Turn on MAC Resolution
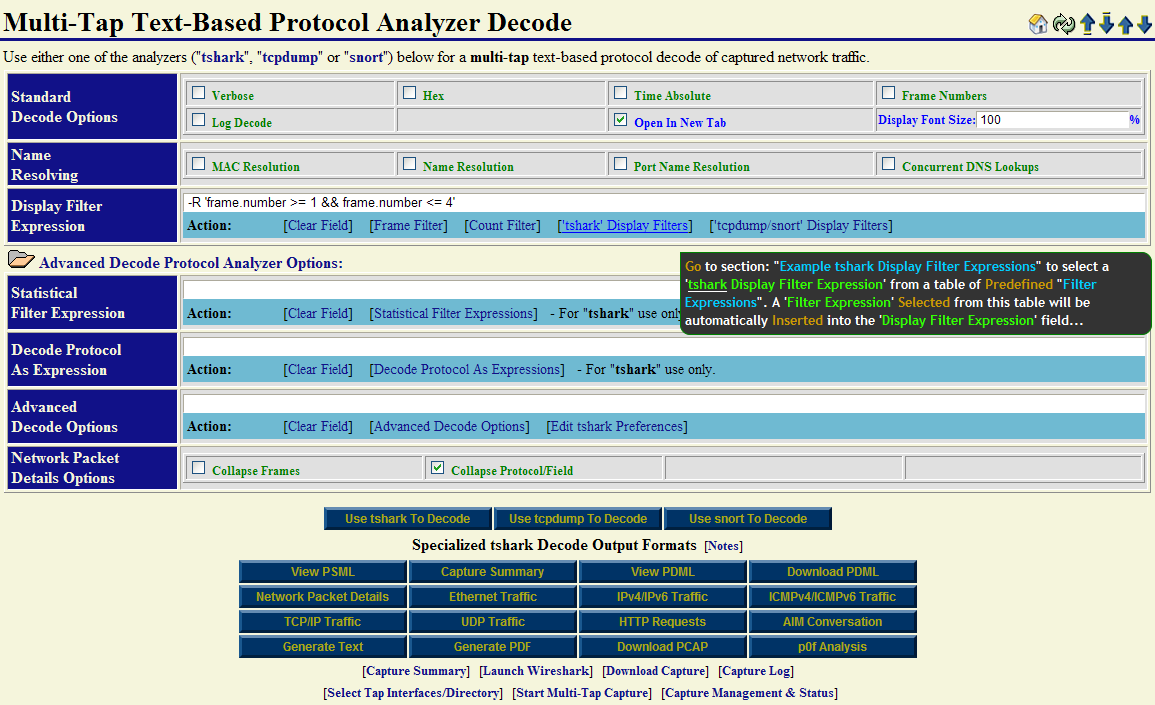Image resolution: width=1155 pixels, height=705 pixels. click(x=198, y=164)
